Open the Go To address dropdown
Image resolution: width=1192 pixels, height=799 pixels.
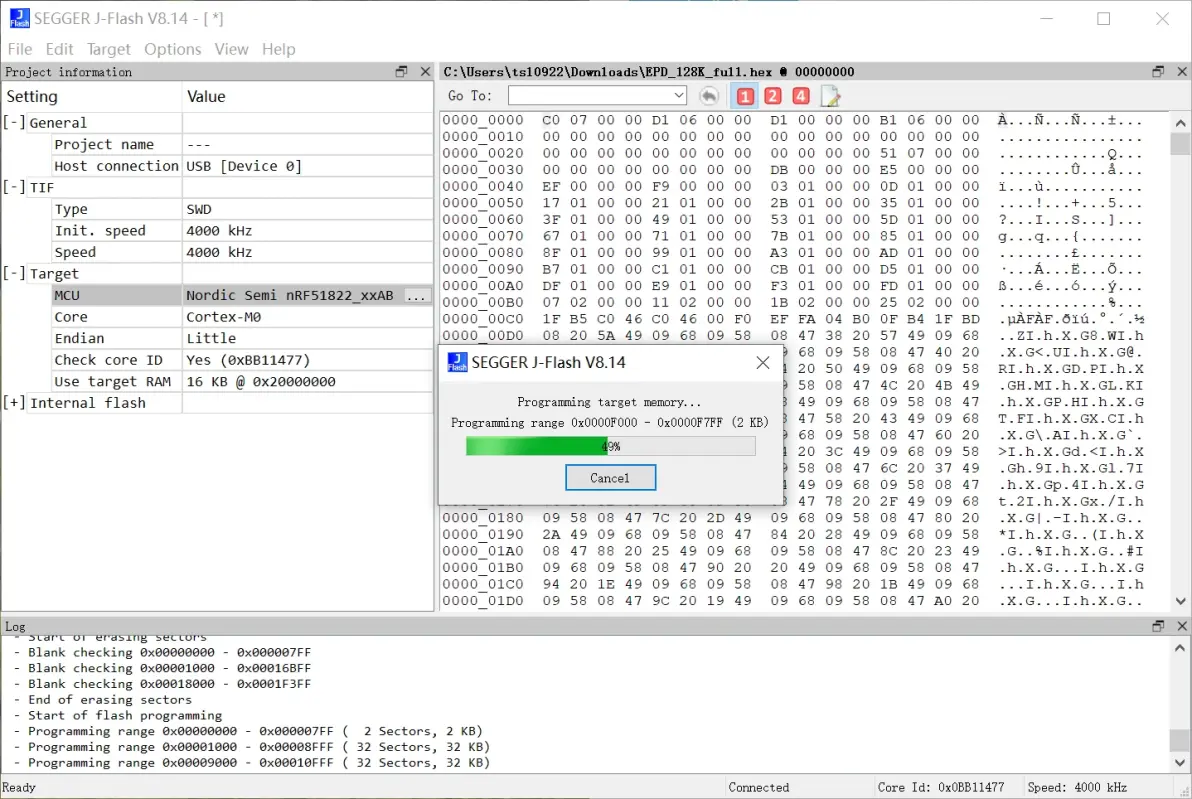(x=678, y=95)
